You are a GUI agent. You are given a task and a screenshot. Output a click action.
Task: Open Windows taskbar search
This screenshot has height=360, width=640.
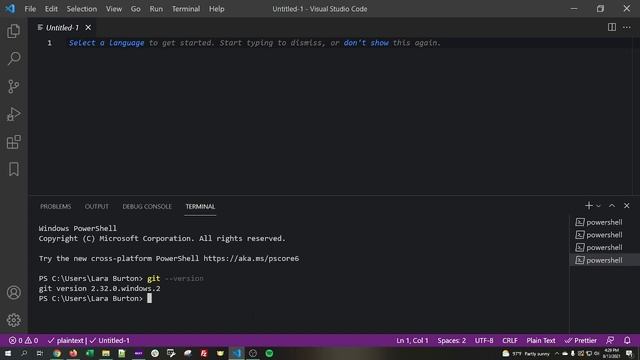(x=24, y=353)
